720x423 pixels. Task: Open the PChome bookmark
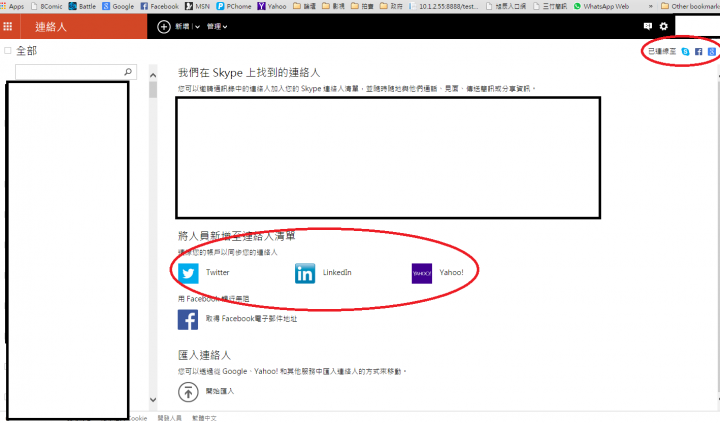pyautogui.click(x=234, y=6)
